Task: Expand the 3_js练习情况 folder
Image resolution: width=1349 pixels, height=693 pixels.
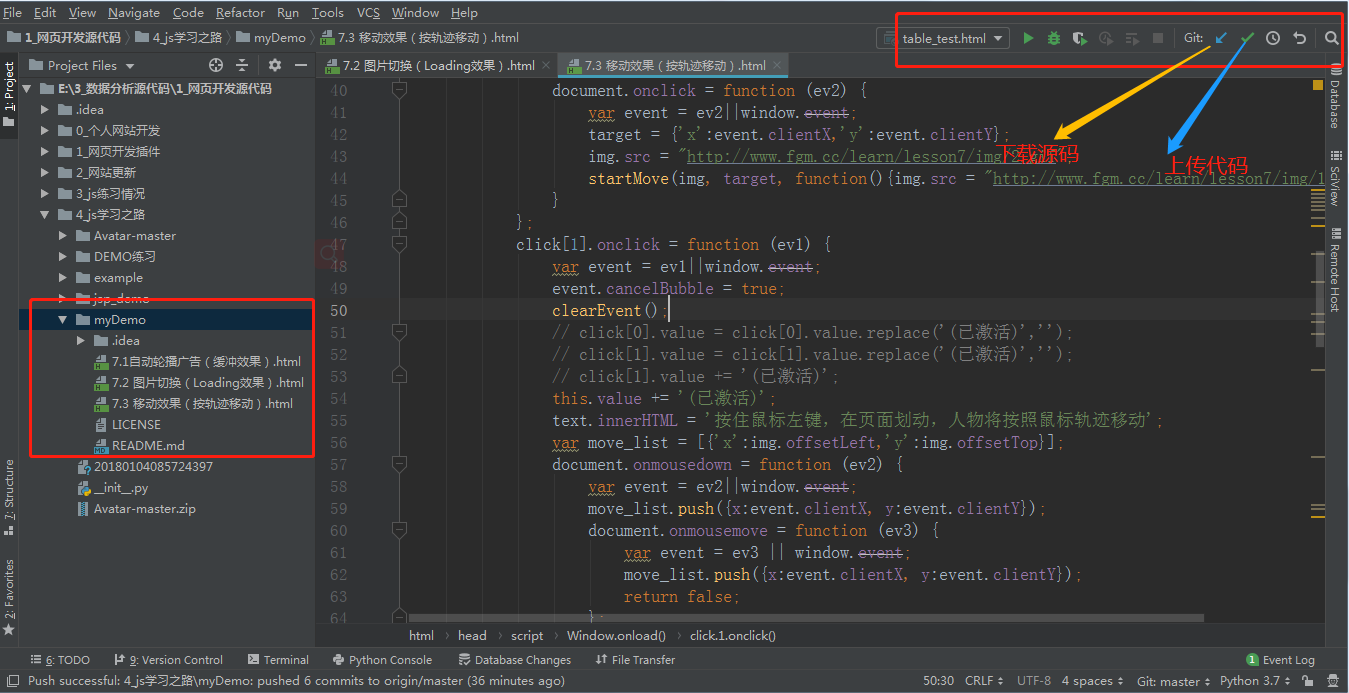Action: (45, 194)
